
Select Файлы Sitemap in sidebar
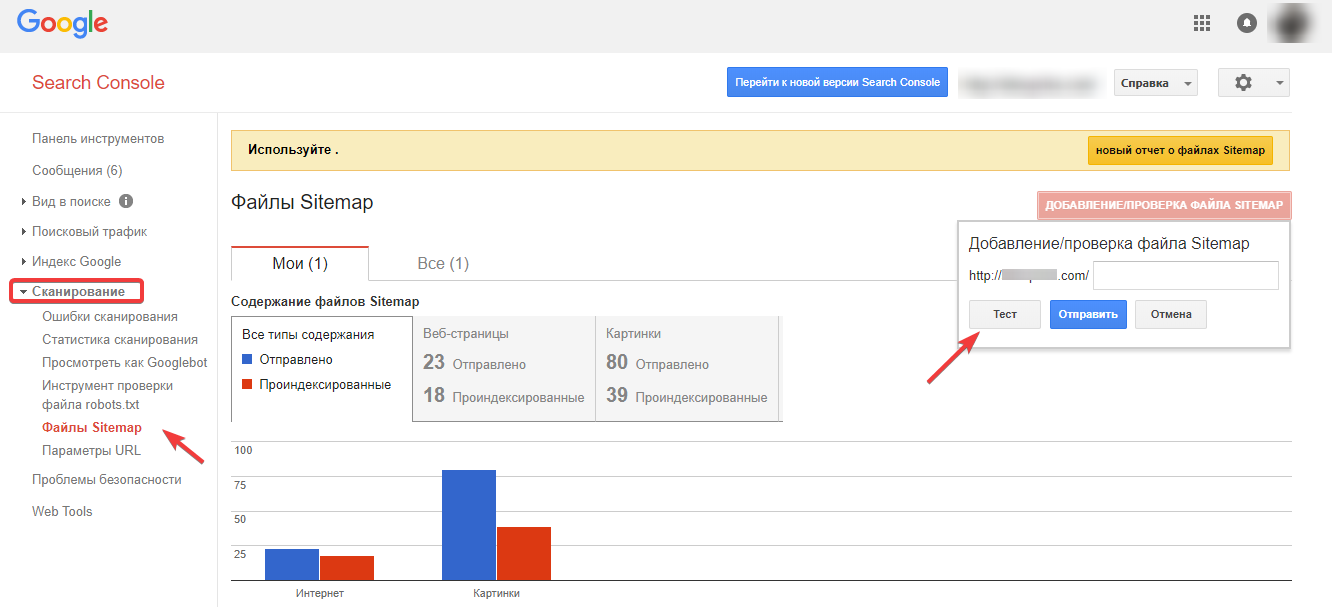click(92, 427)
